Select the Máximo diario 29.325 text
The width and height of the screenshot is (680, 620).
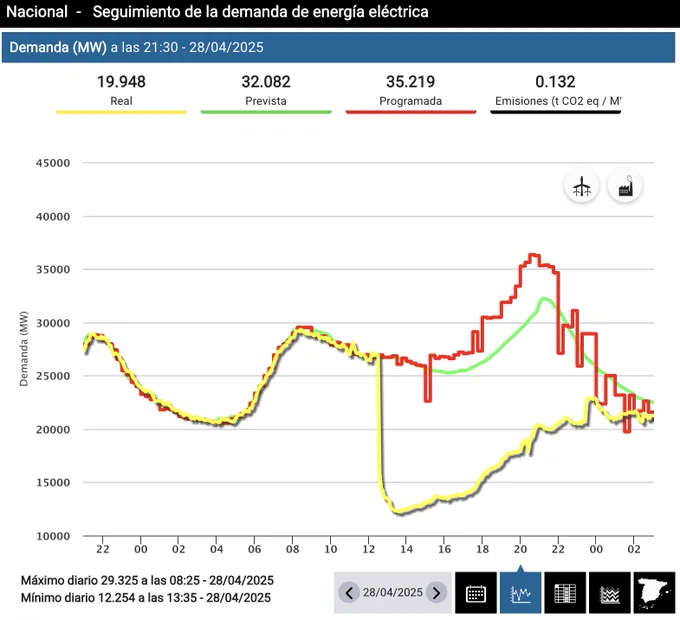(147, 580)
